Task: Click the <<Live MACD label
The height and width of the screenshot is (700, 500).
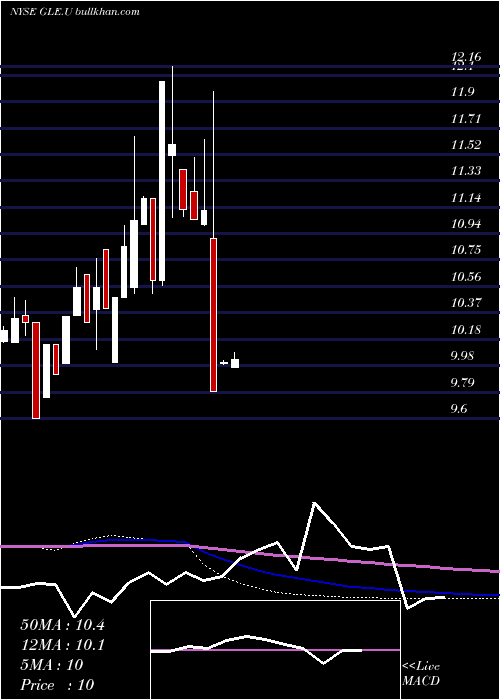Action: click(421, 674)
